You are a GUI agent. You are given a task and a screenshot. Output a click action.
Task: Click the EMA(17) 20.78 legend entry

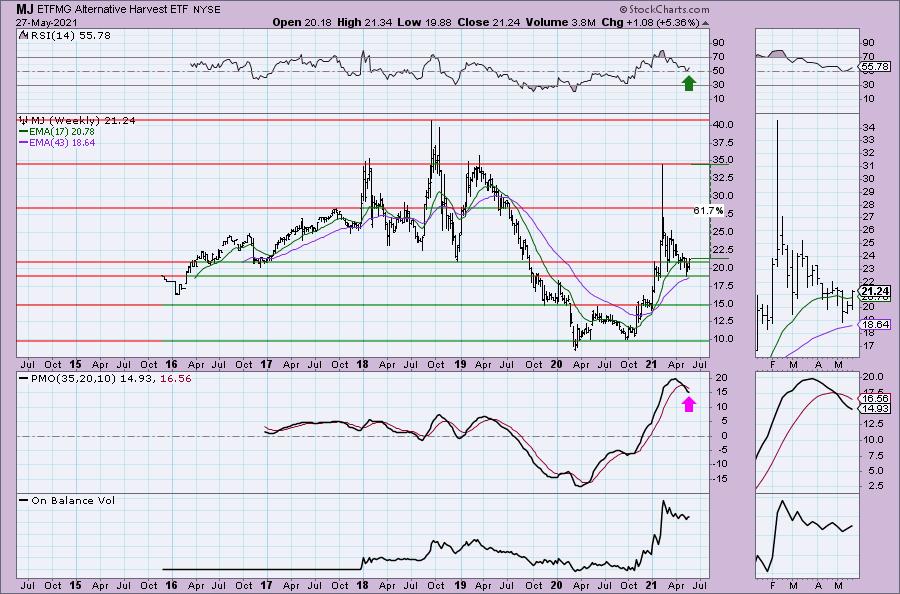[x=61, y=131]
